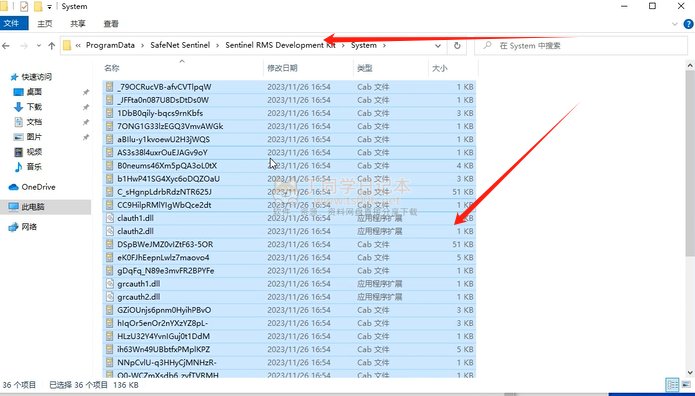
Task: Open the Help question mark icon
Action: [x=688, y=24]
